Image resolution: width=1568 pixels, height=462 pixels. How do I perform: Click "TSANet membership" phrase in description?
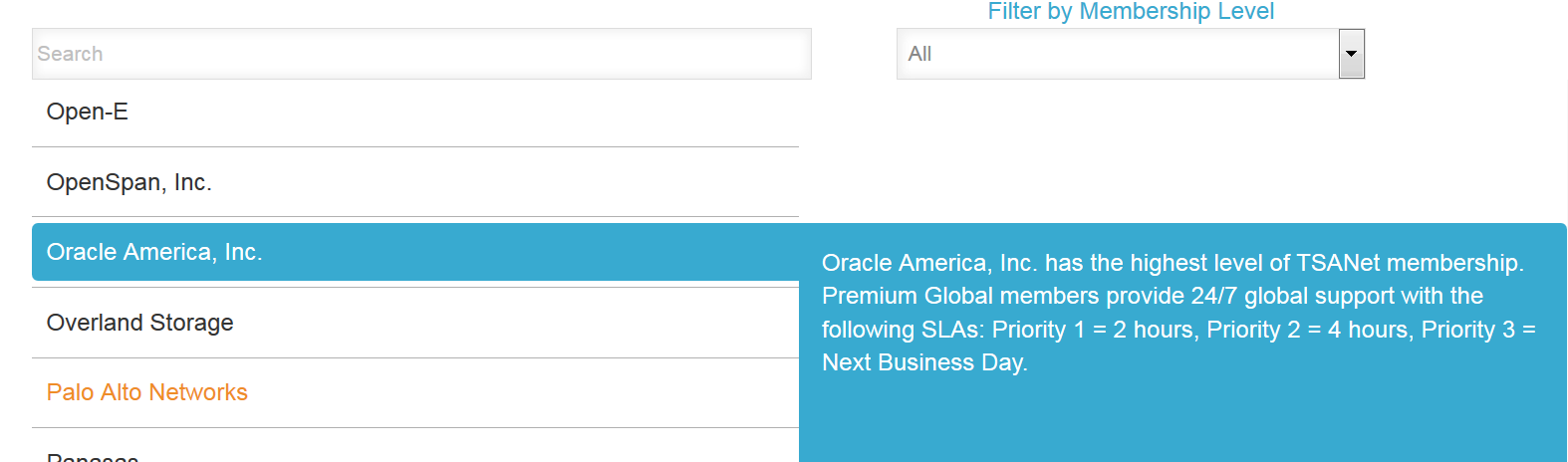pyautogui.click(x=1409, y=264)
